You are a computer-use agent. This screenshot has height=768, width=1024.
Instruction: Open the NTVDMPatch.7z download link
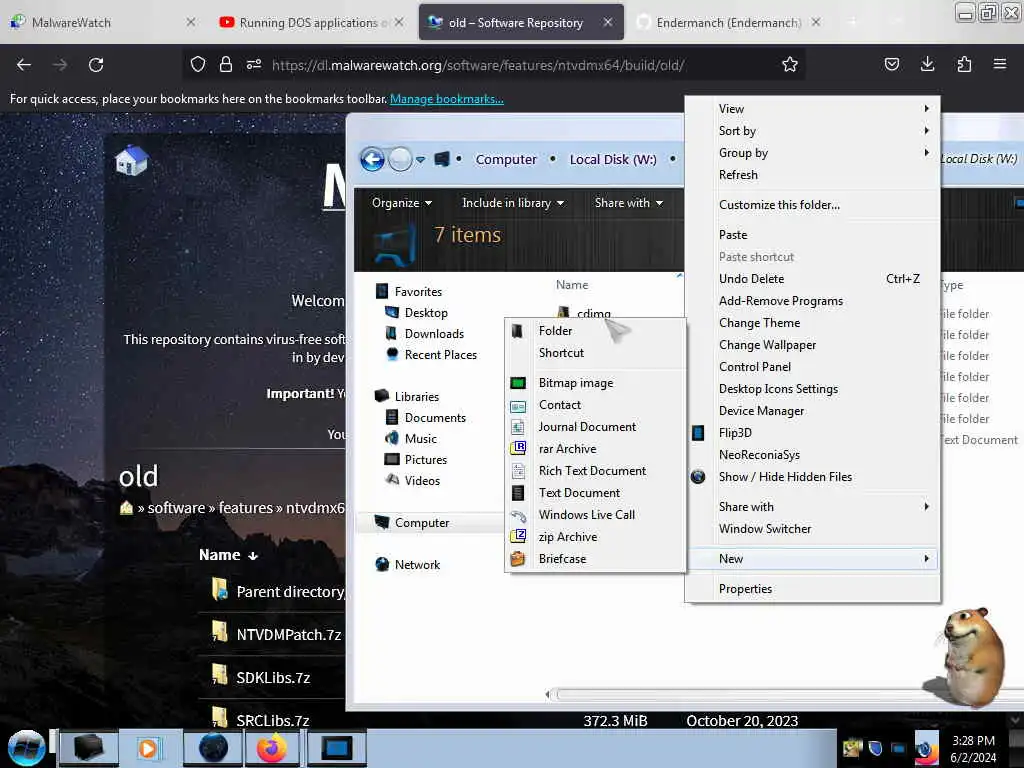click(289, 635)
